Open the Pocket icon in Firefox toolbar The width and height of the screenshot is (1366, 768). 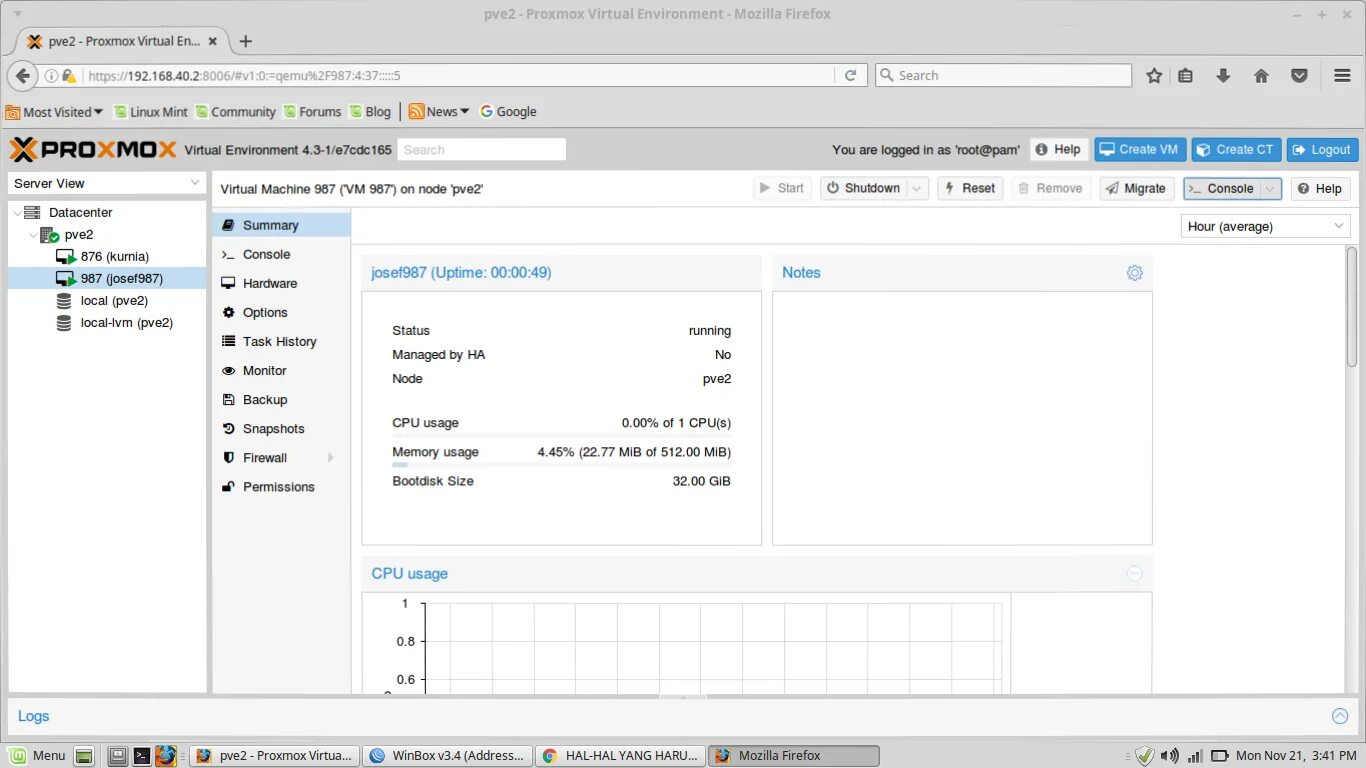pos(1299,75)
